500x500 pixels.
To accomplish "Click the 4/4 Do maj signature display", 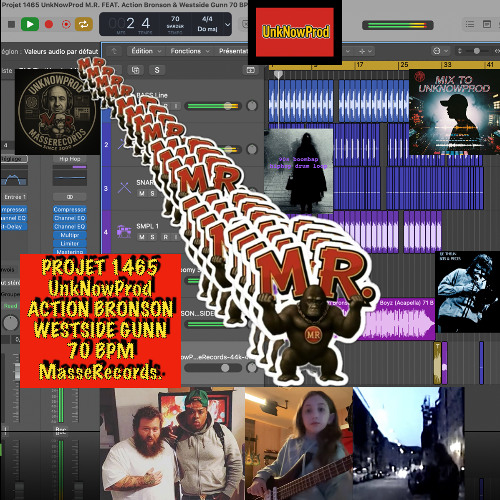I will pyautogui.click(x=207, y=24).
